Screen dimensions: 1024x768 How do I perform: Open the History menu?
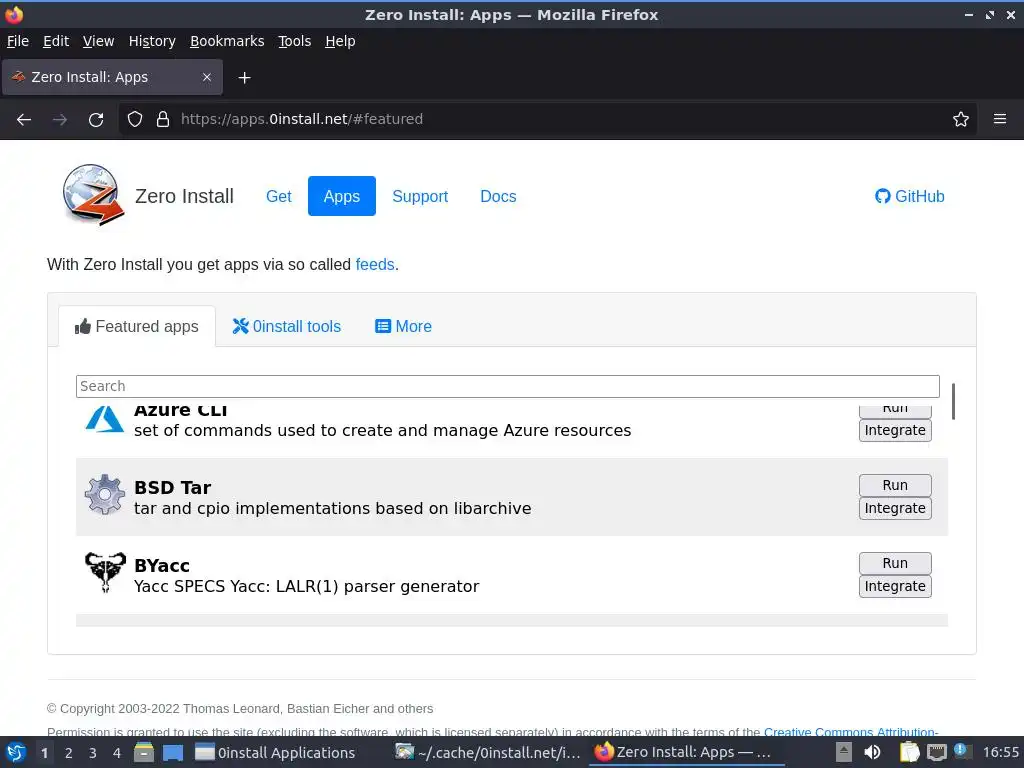point(152,41)
